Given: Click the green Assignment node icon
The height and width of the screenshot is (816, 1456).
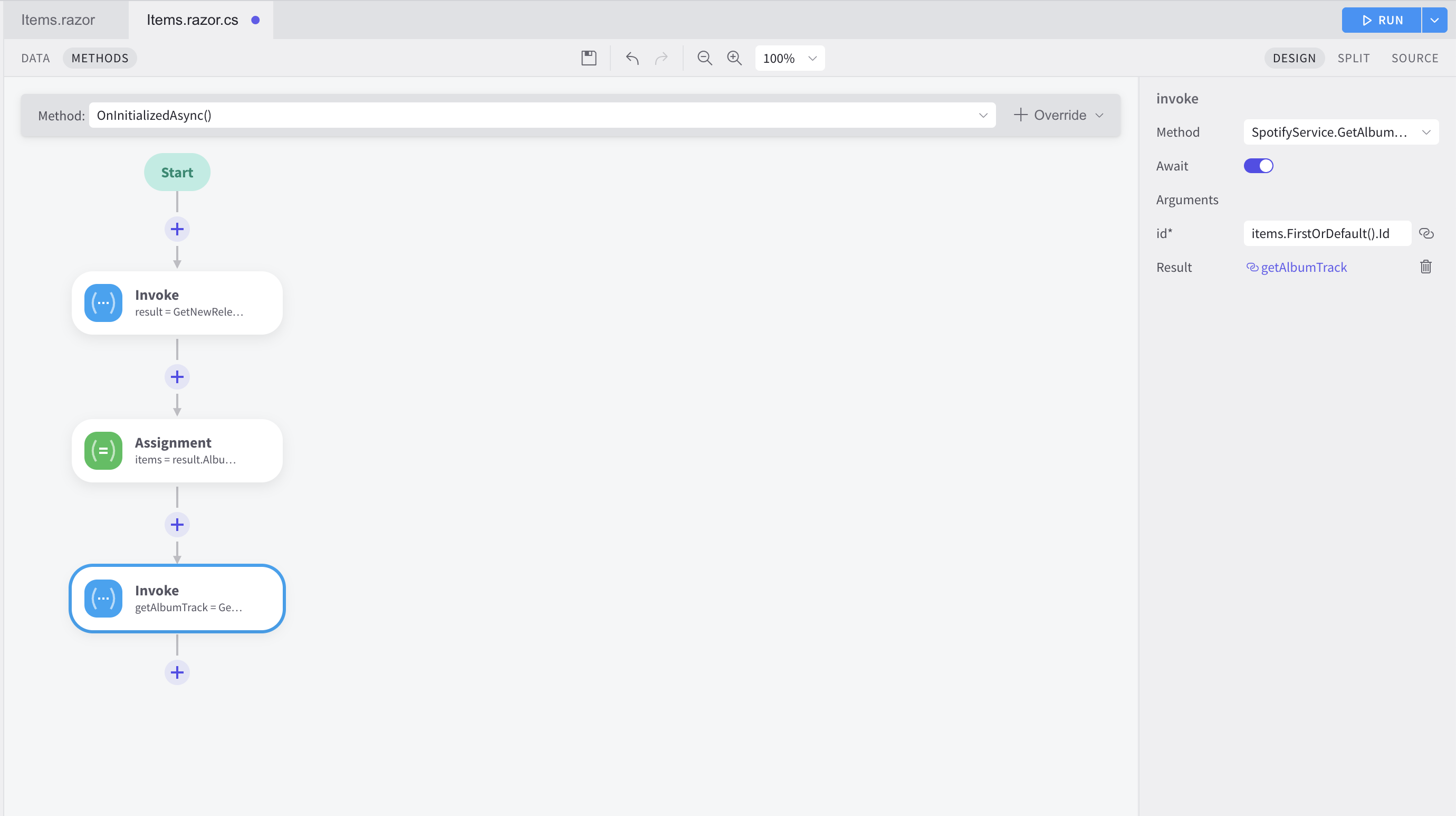Looking at the screenshot, I should click(103, 451).
